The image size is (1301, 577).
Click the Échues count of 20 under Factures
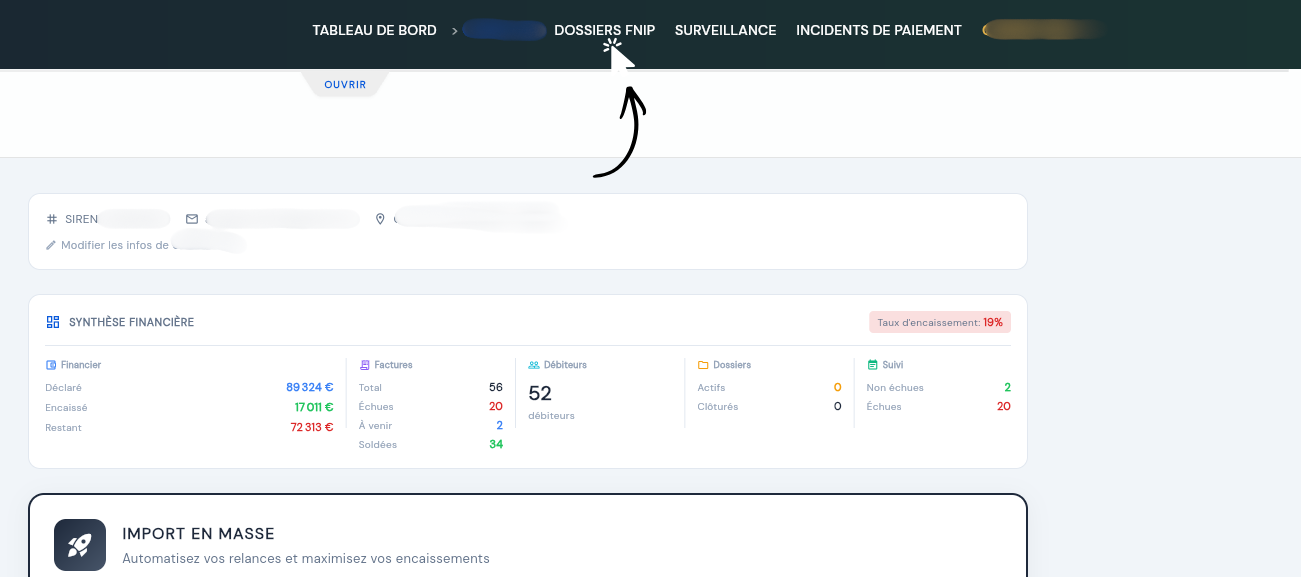(x=495, y=407)
